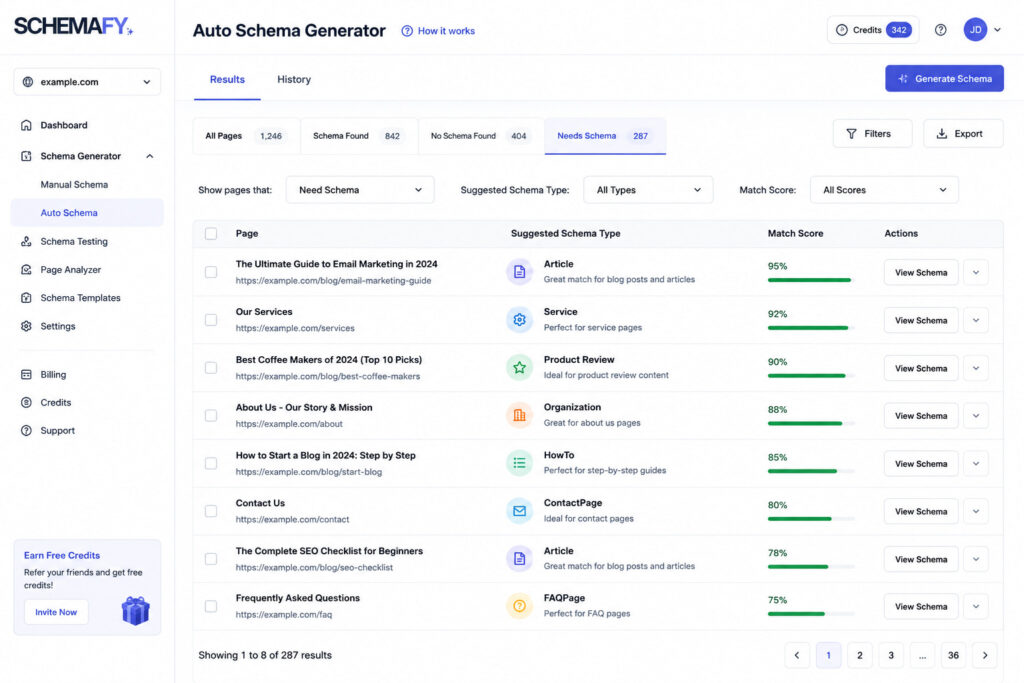
Task: Check the How to Start a Blog checkbox
Action: [211, 463]
